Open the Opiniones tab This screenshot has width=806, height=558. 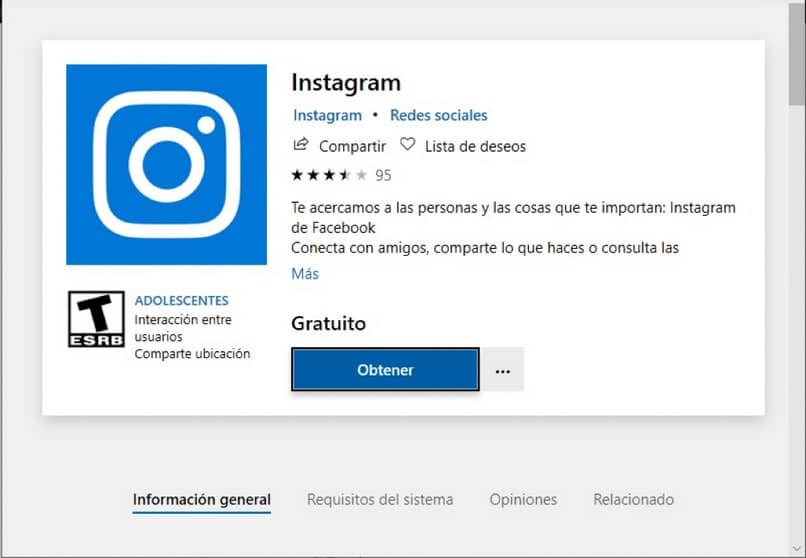(523, 500)
